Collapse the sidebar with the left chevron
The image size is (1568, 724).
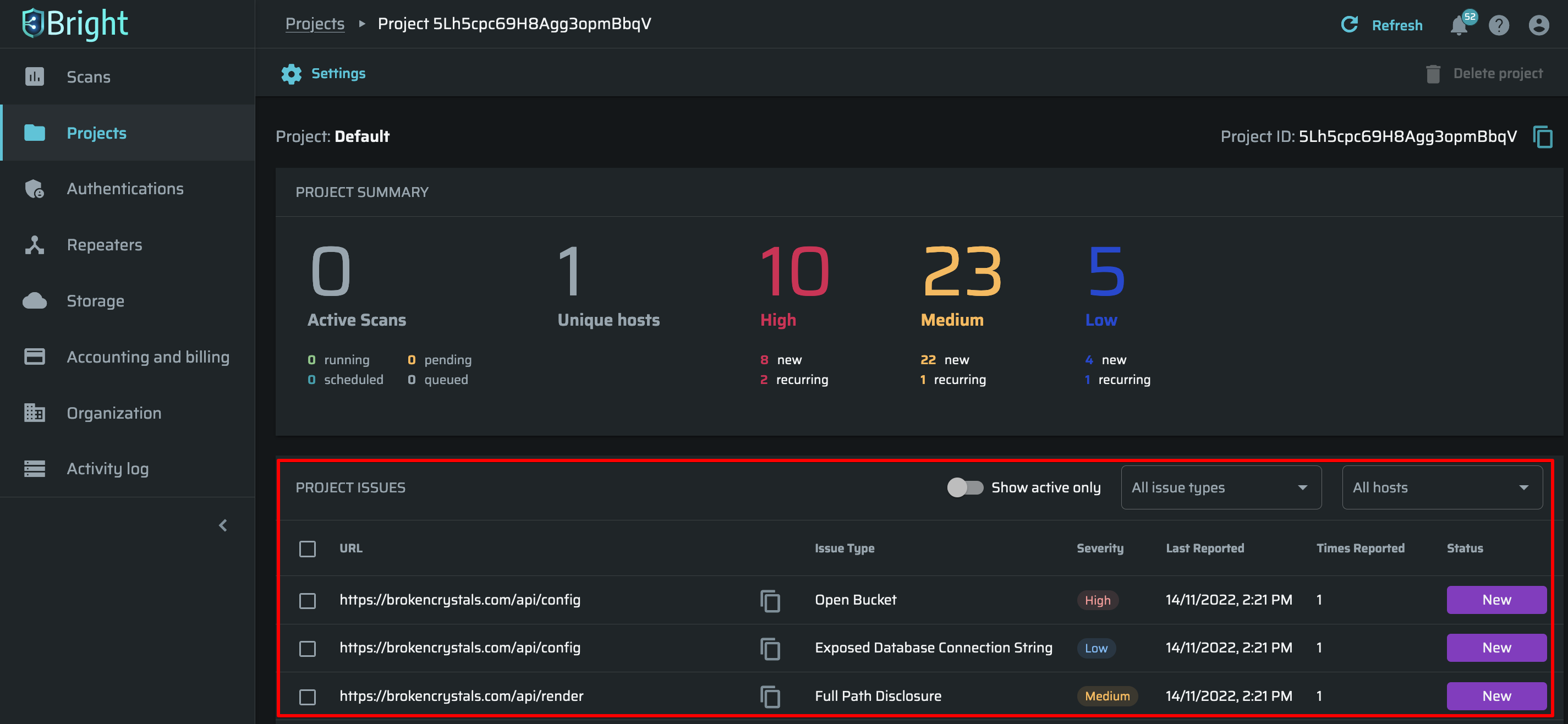[223, 525]
